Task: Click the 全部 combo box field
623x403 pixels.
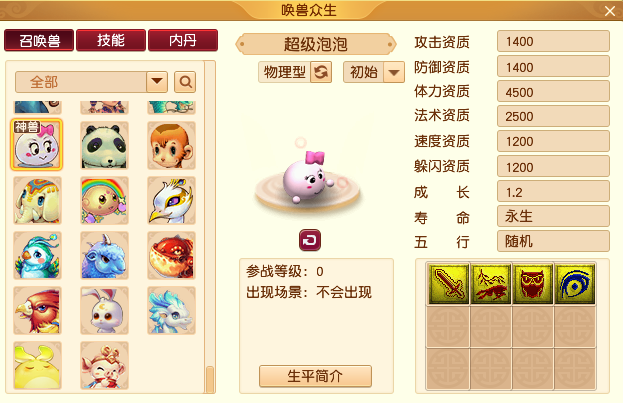Action: [x=91, y=82]
